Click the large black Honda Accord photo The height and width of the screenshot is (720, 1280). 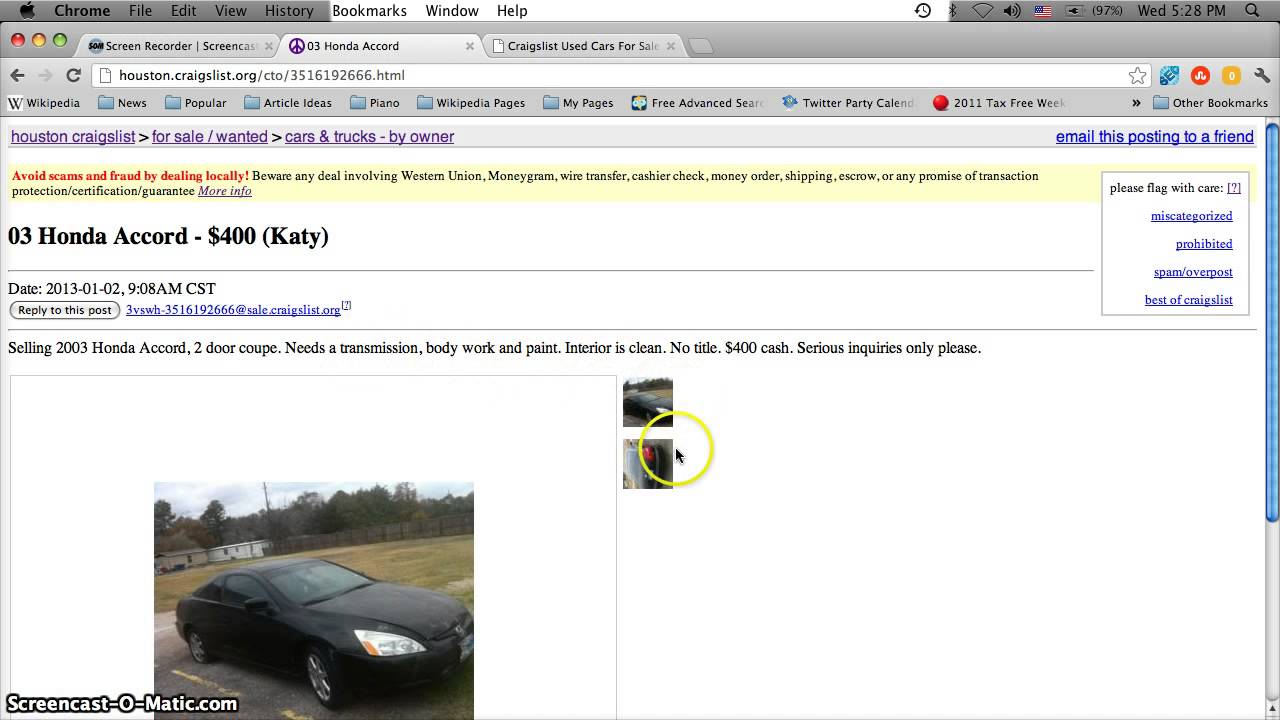[314, 601]
